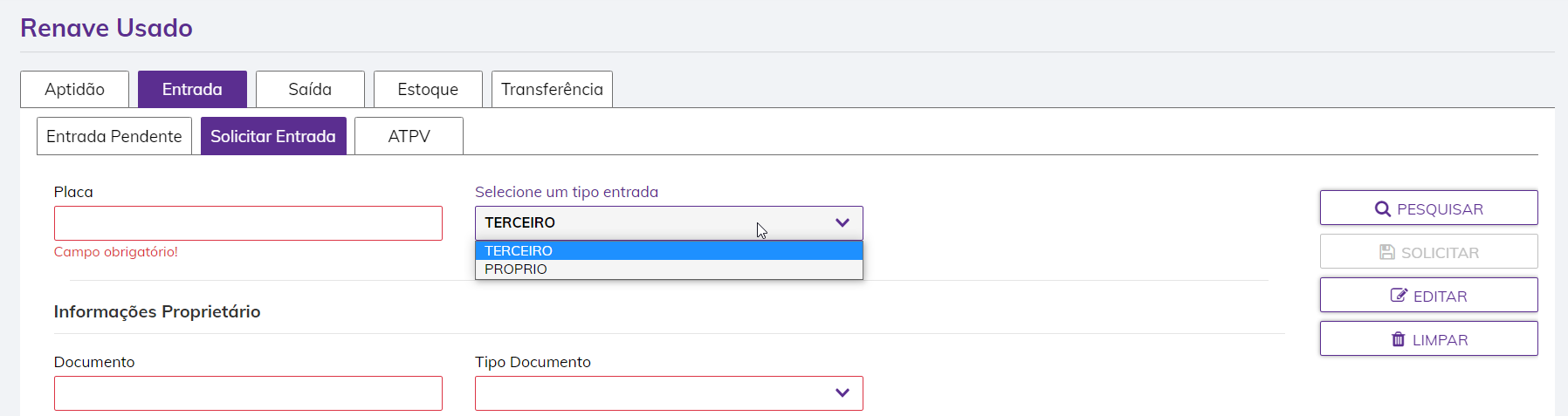
Task: Go to the Estoque tab
Action: click(x=428, y=90)
